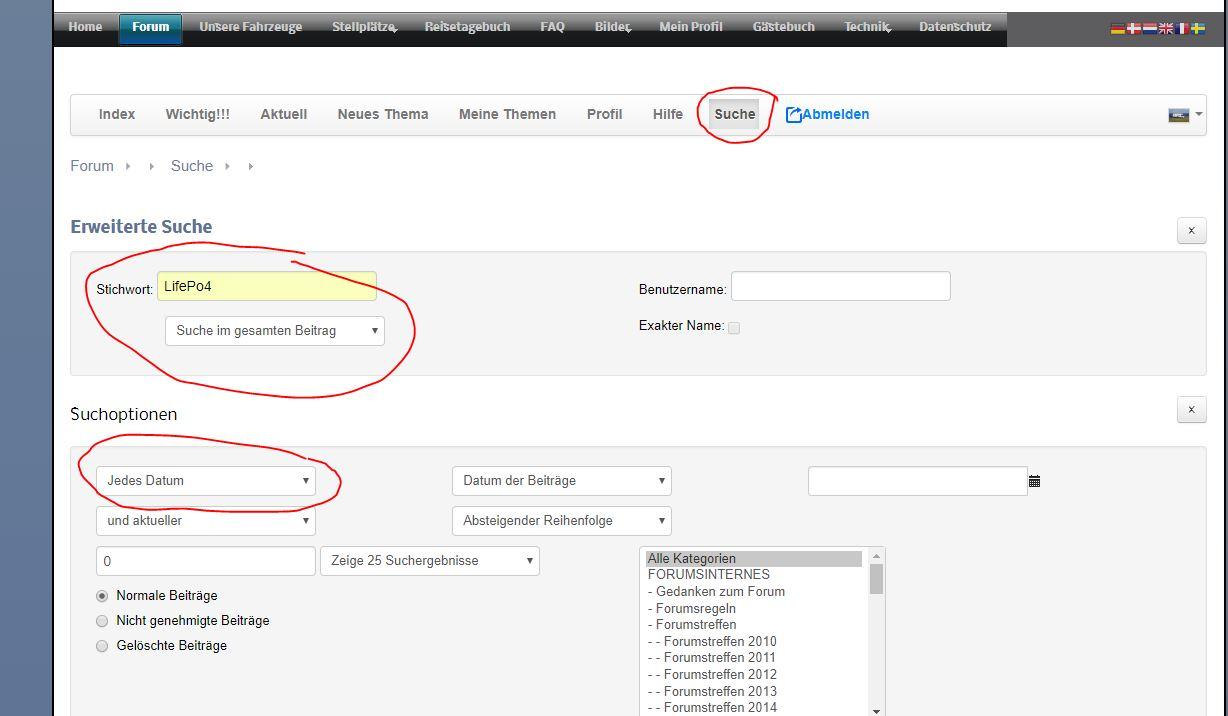
Task: Click into the Benutzername input field
Action: coord(840,287)
